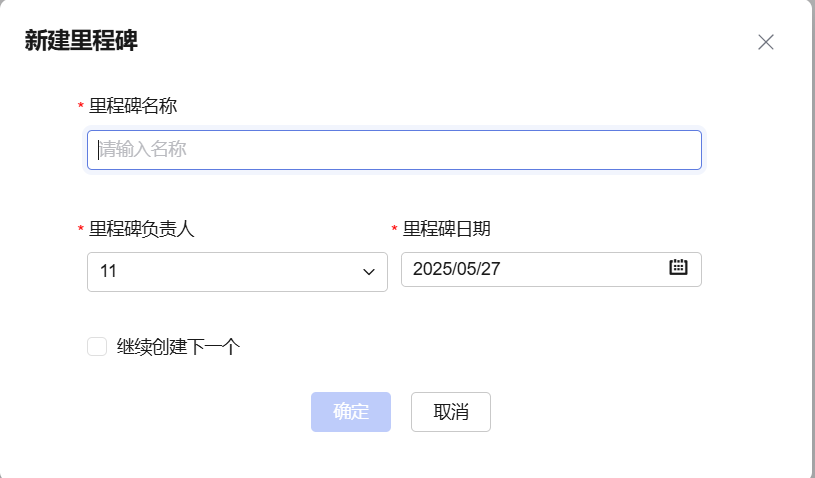The image size is (815, 478).
Task: Click the 里程碑名称 field label
Action: coord(133,106)
